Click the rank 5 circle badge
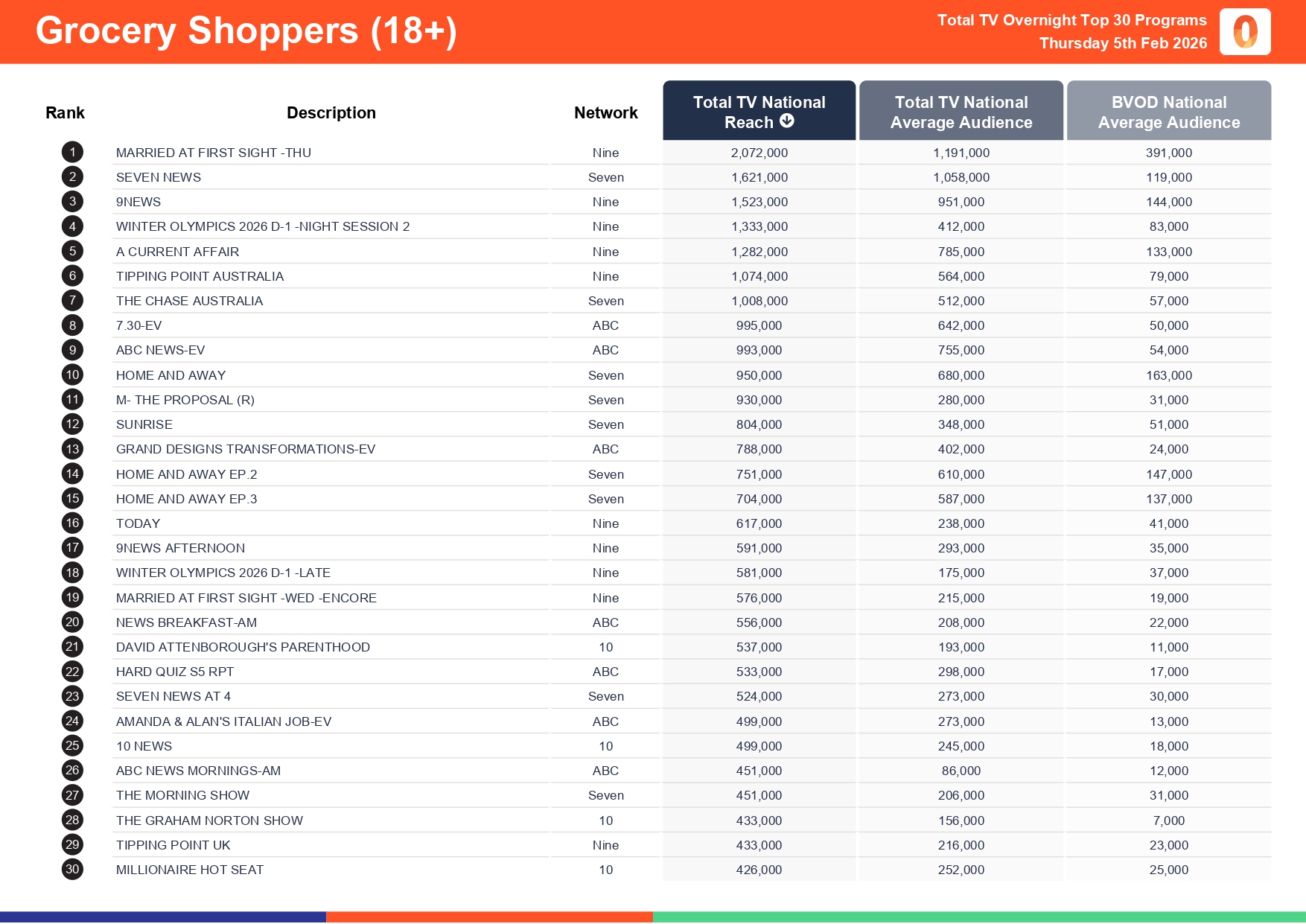Image resolution: width=1306 pixels, height=924 pixels. click(72, 252)
